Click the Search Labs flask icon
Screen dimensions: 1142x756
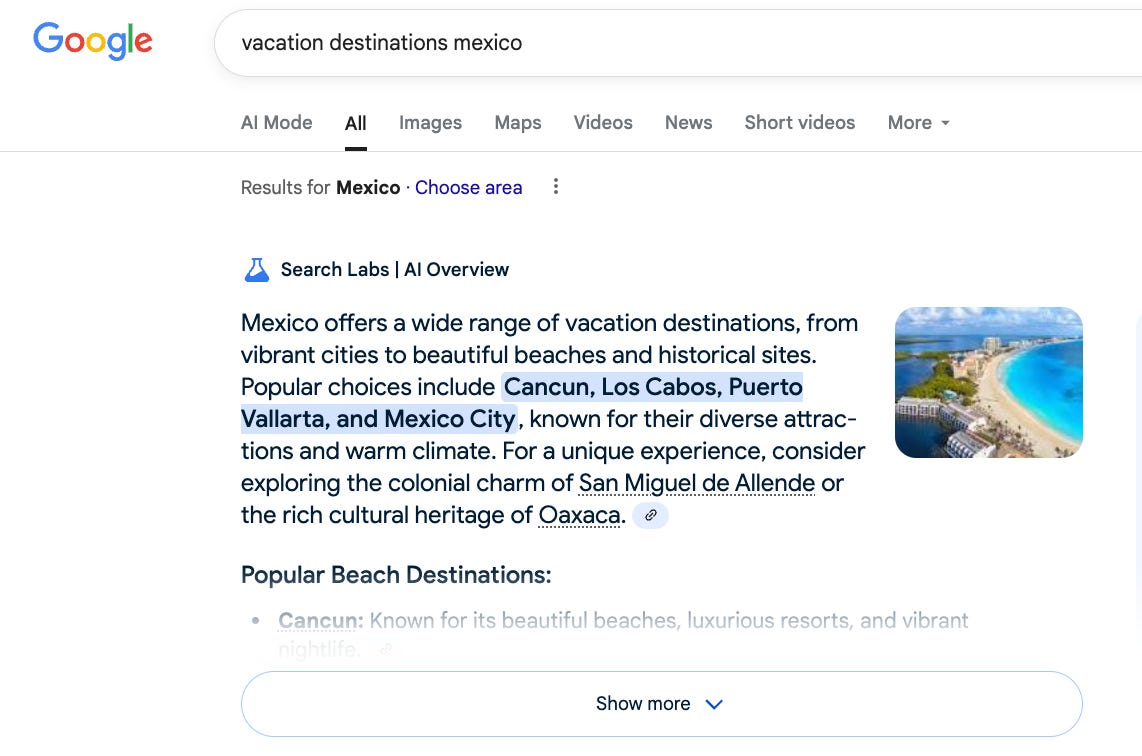click(x=256, y=269)
